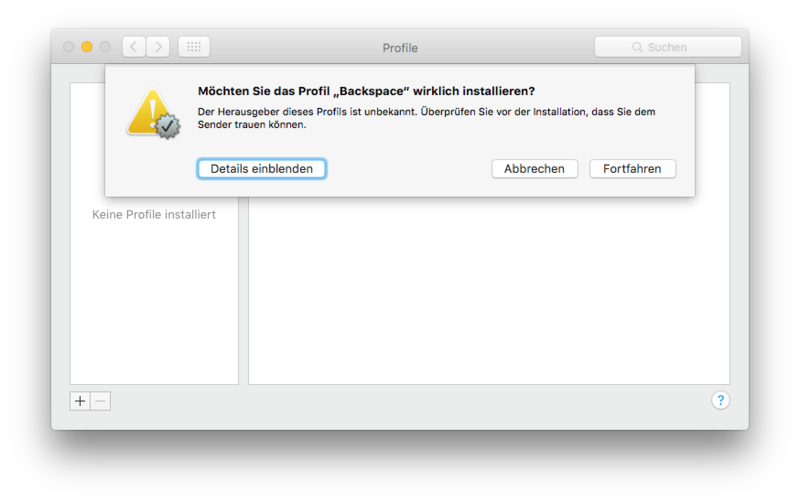Zoom the window using third titlebar button
The height and width of the screenshot is (503, 800).
(106, 47)
